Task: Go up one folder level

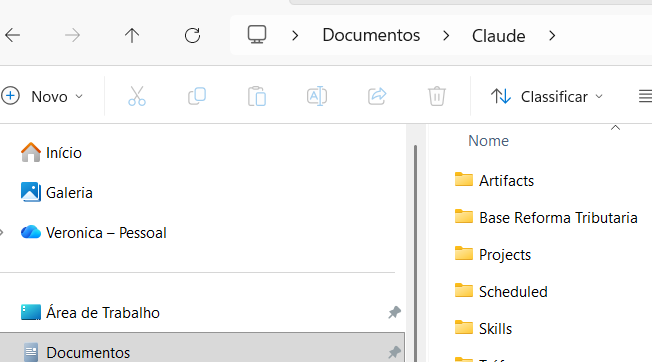Action: click(132, 35)
